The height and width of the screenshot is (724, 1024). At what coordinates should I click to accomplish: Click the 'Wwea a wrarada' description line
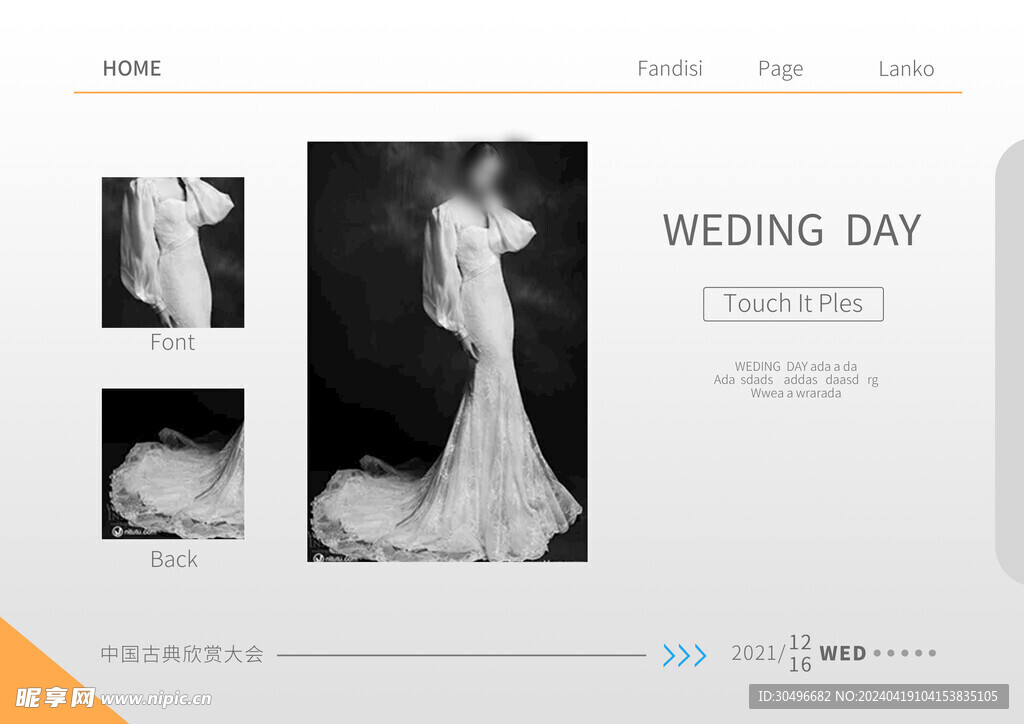[795, 393]
